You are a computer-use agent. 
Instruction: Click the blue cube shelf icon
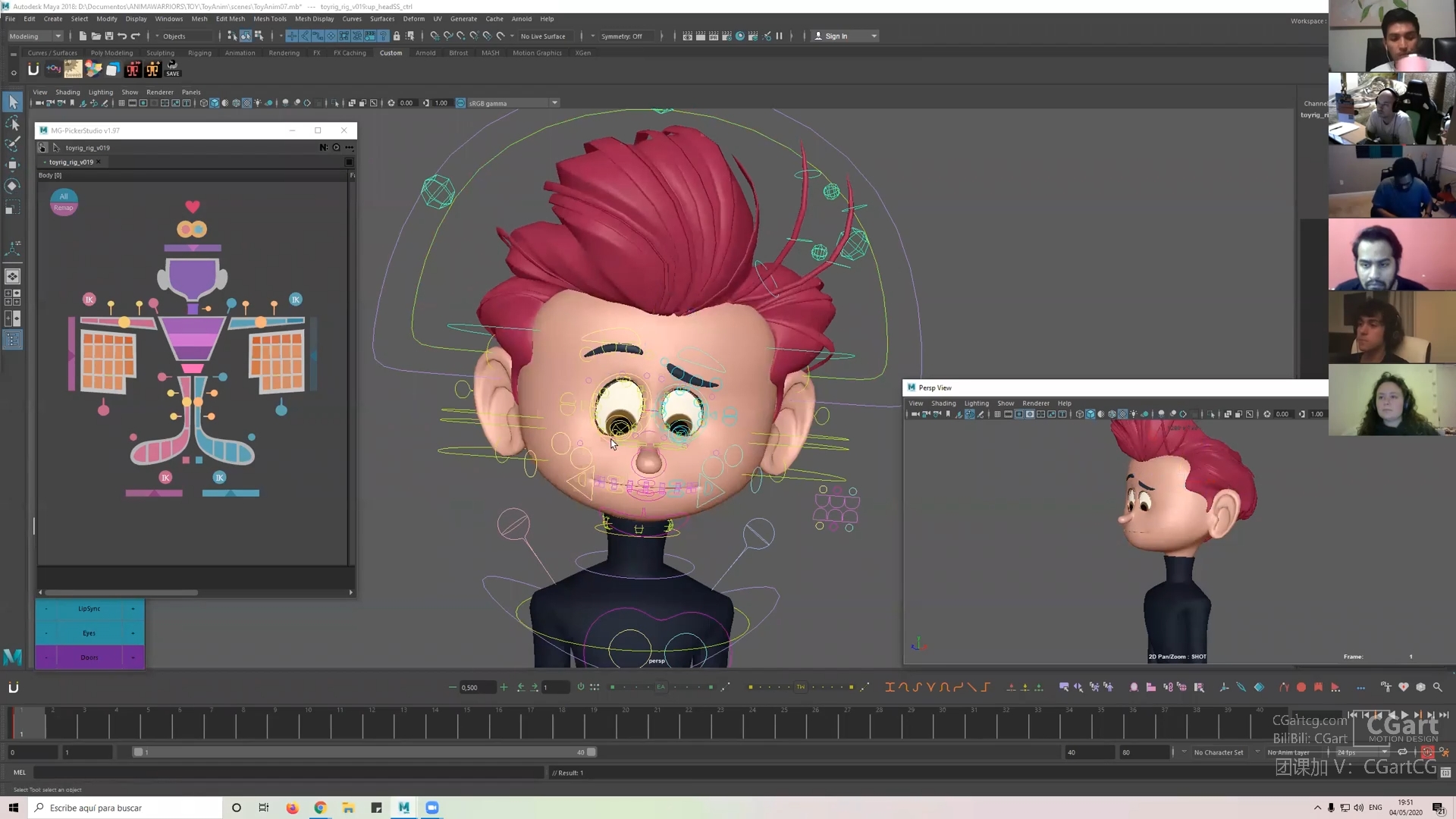click(x=113, y=69)
